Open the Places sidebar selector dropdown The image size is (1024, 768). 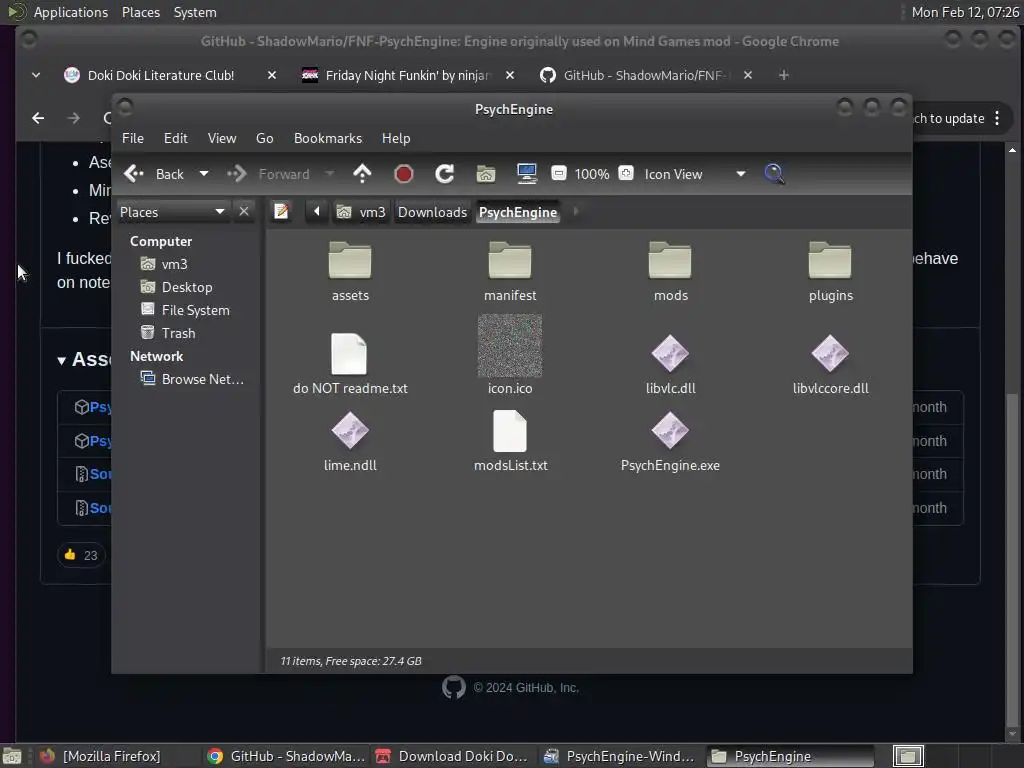click(172, 212)
